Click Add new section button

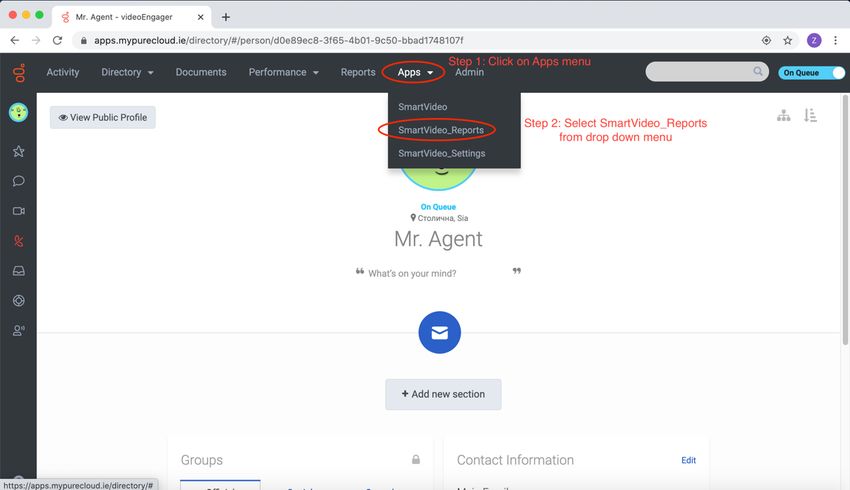[443, 394]
